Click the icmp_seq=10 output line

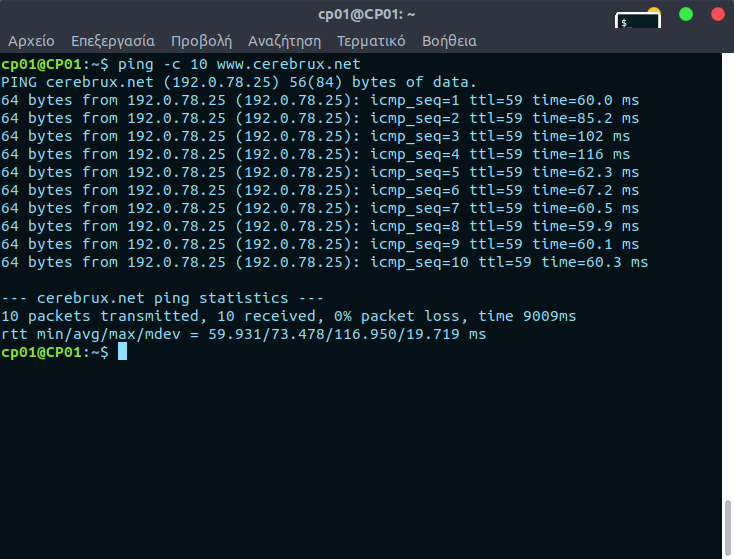point(324,262)
